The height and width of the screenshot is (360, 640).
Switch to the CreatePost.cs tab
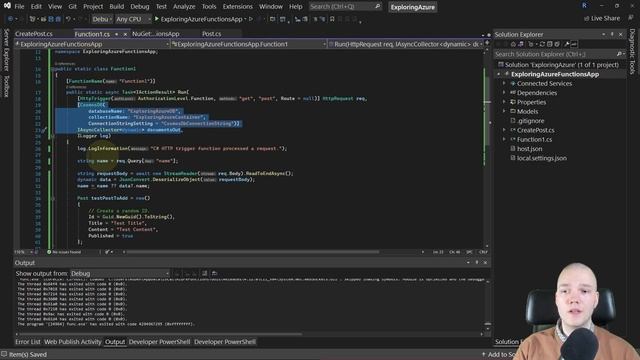tap(34, 34)
